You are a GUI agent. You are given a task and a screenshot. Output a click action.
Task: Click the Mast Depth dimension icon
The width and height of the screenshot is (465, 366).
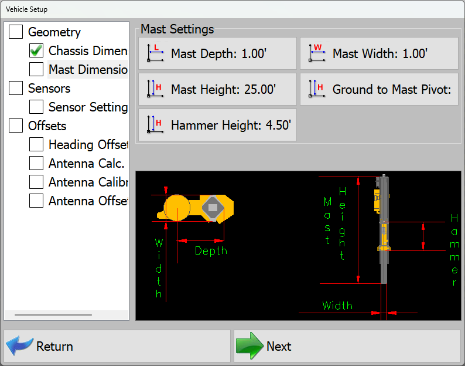pyautogui.click(x=155, y=53)
